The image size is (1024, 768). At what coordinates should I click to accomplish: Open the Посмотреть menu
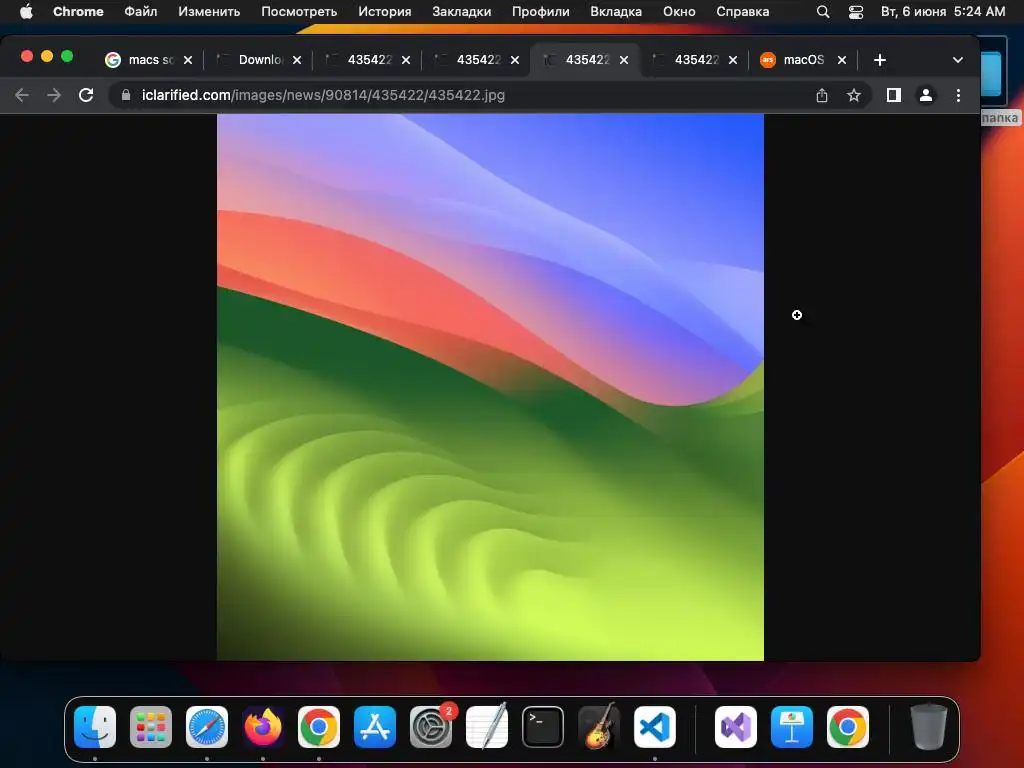(299, 12)
